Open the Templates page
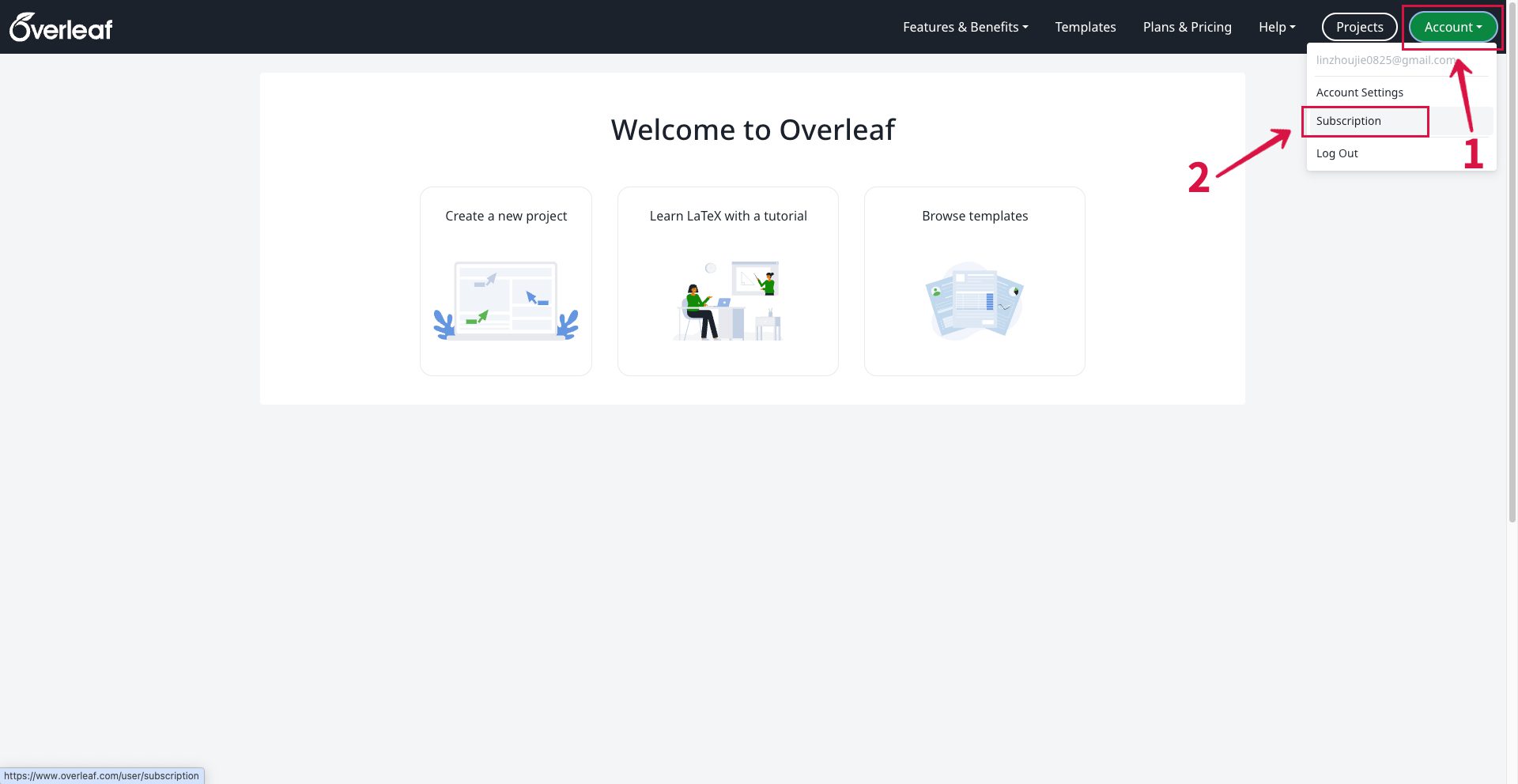 click(1085, 27)
